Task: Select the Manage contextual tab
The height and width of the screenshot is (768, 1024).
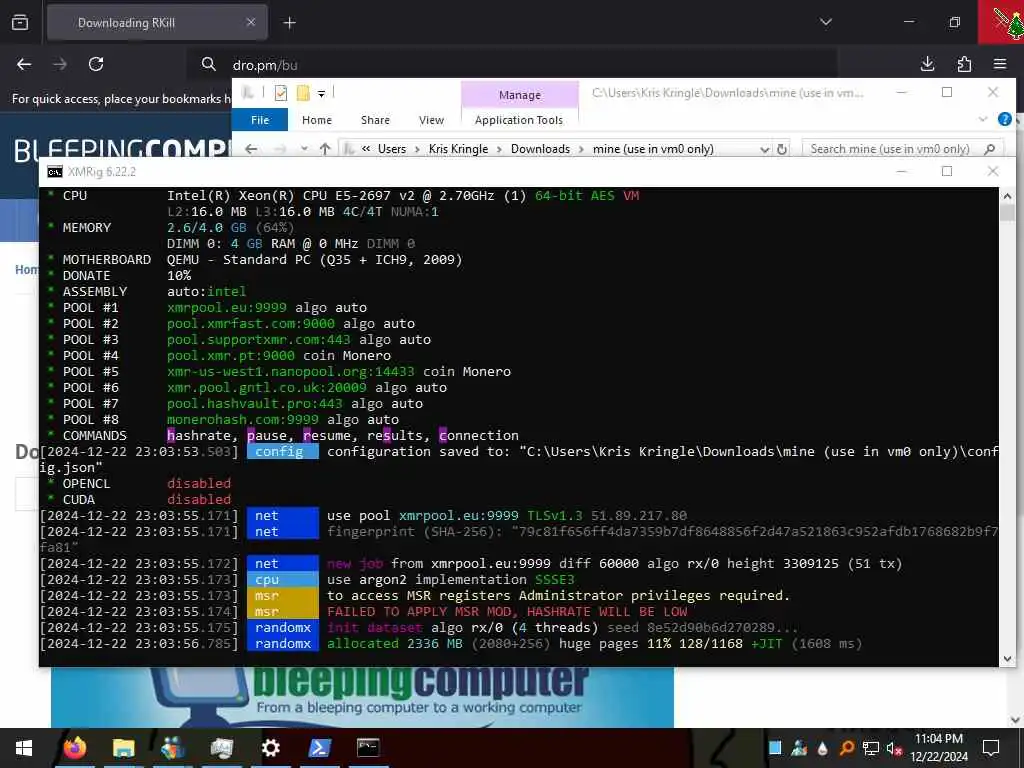Action: (520, 95)
